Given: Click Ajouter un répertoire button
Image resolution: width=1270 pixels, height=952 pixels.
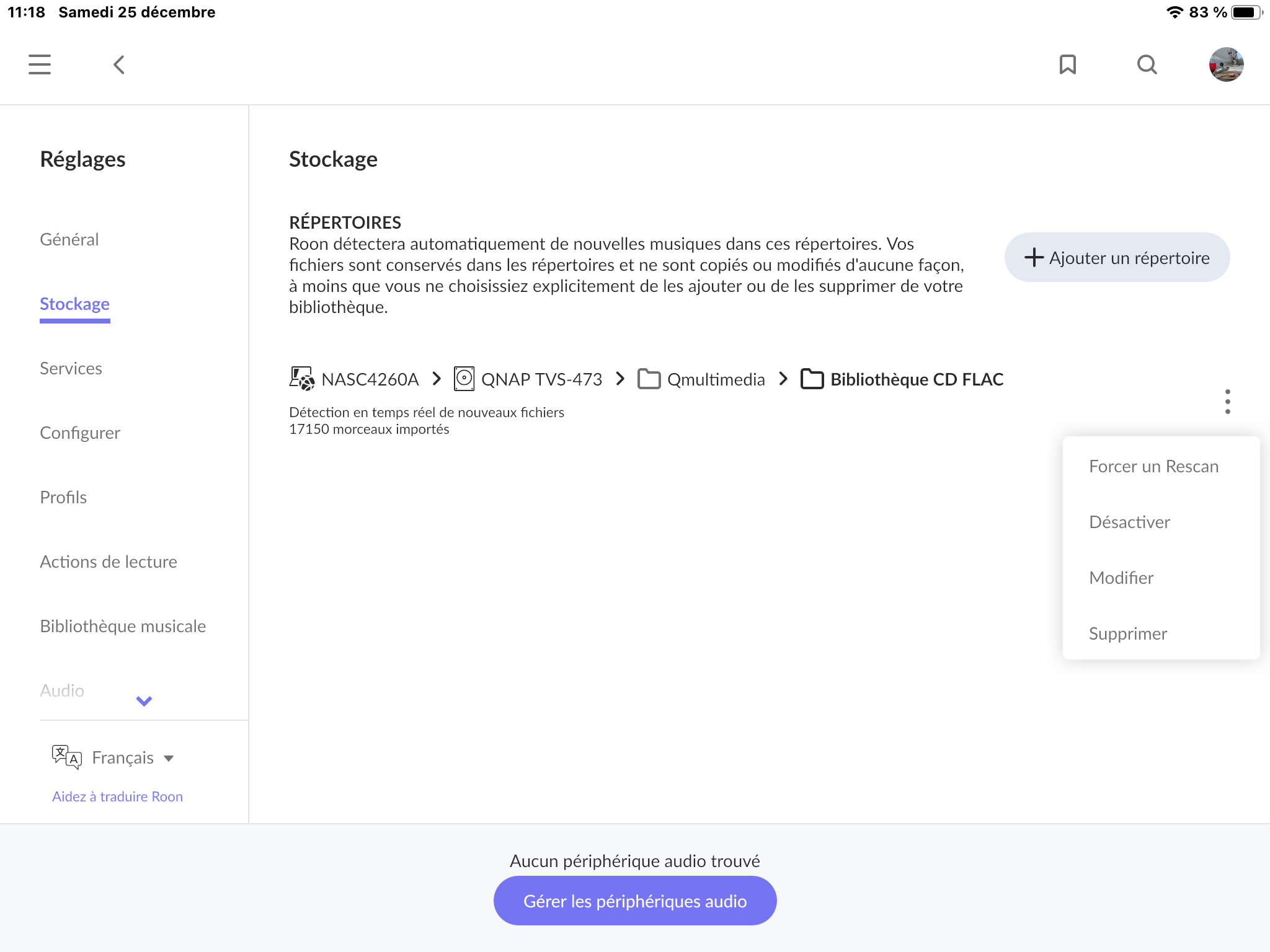Looking at the screenshot, I should [x=1117, y=258].
